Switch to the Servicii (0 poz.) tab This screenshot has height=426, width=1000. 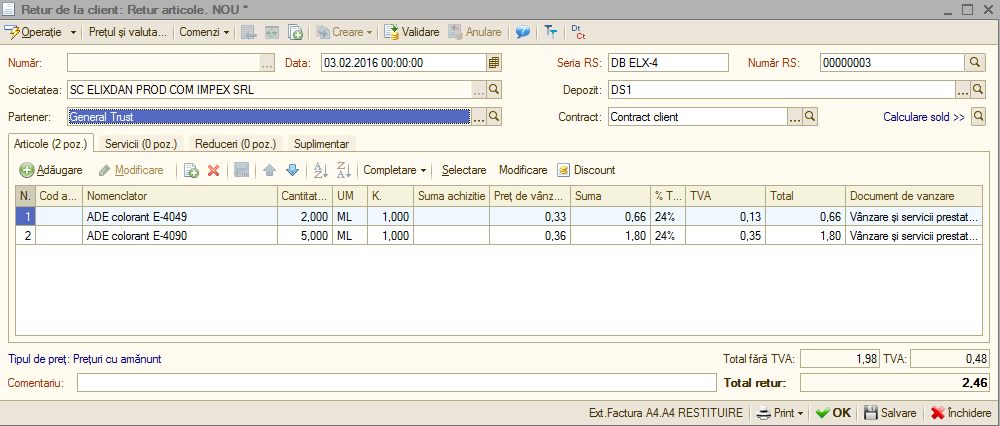pos(141,143)
